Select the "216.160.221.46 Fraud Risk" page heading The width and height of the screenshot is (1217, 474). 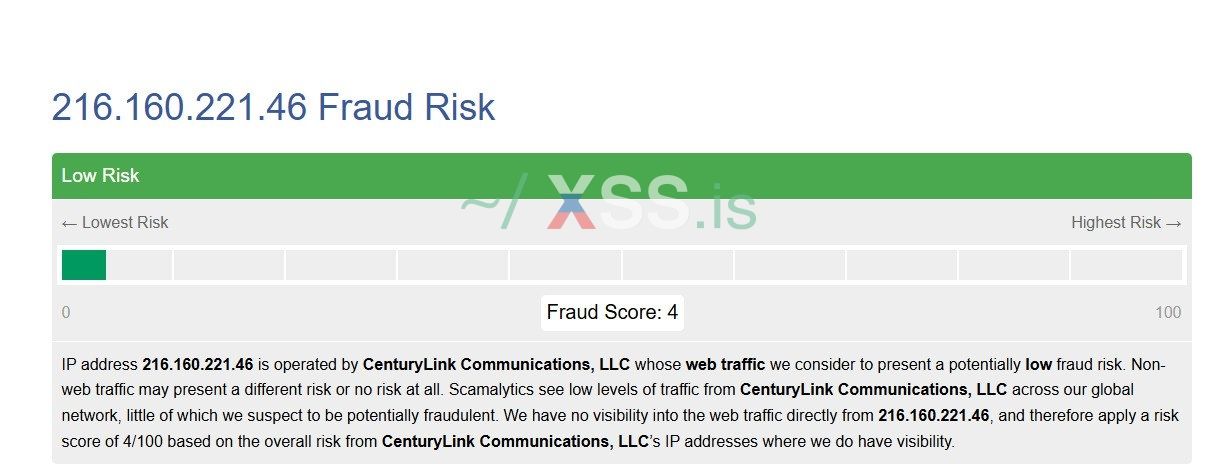tap(273, 108)
